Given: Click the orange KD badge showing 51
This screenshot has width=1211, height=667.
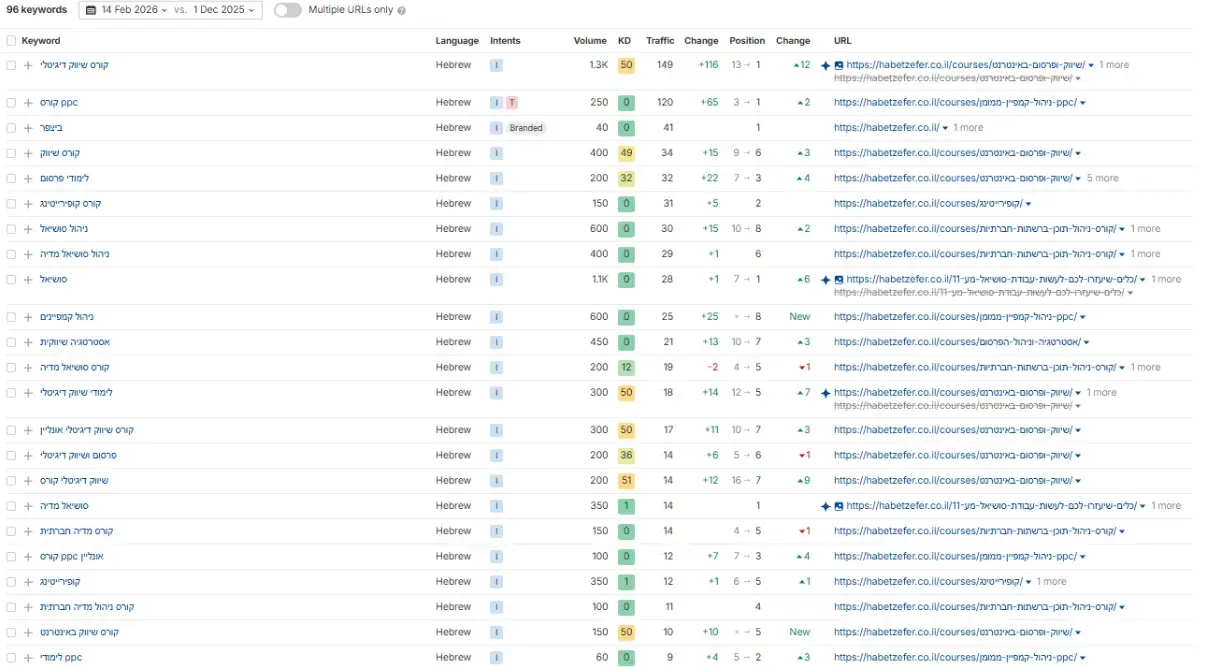Looking at the screenshot, I should (626, 481).
